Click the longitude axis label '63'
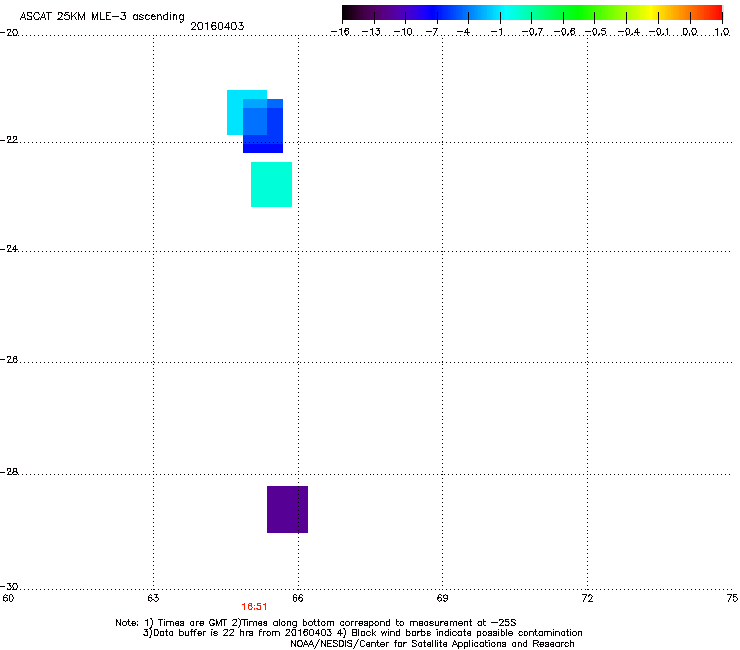740x650 pixels. tap(153, 599)
